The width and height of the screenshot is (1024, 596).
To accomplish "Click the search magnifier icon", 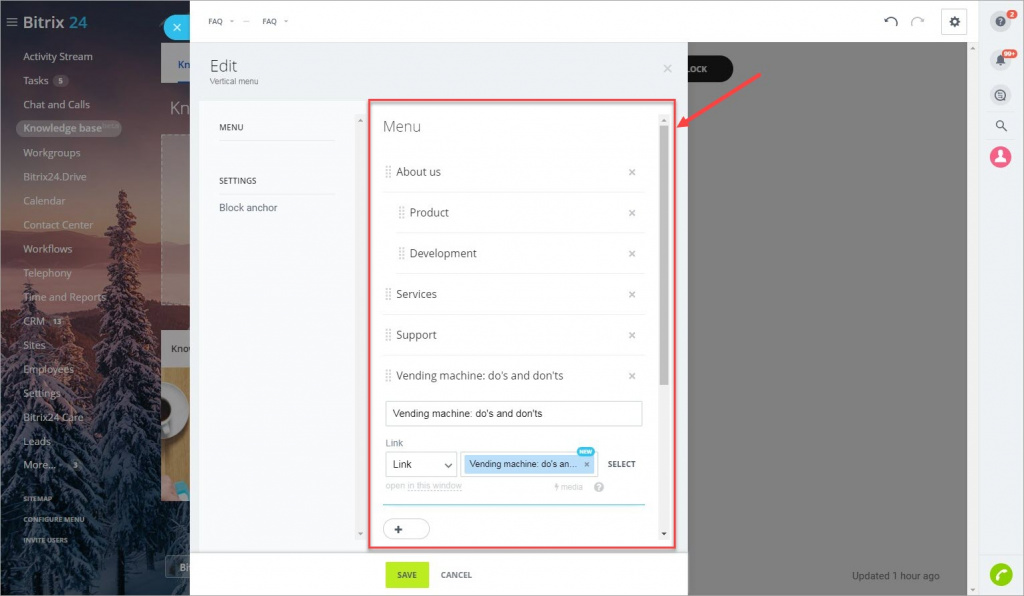I will tap(1000, 125).
